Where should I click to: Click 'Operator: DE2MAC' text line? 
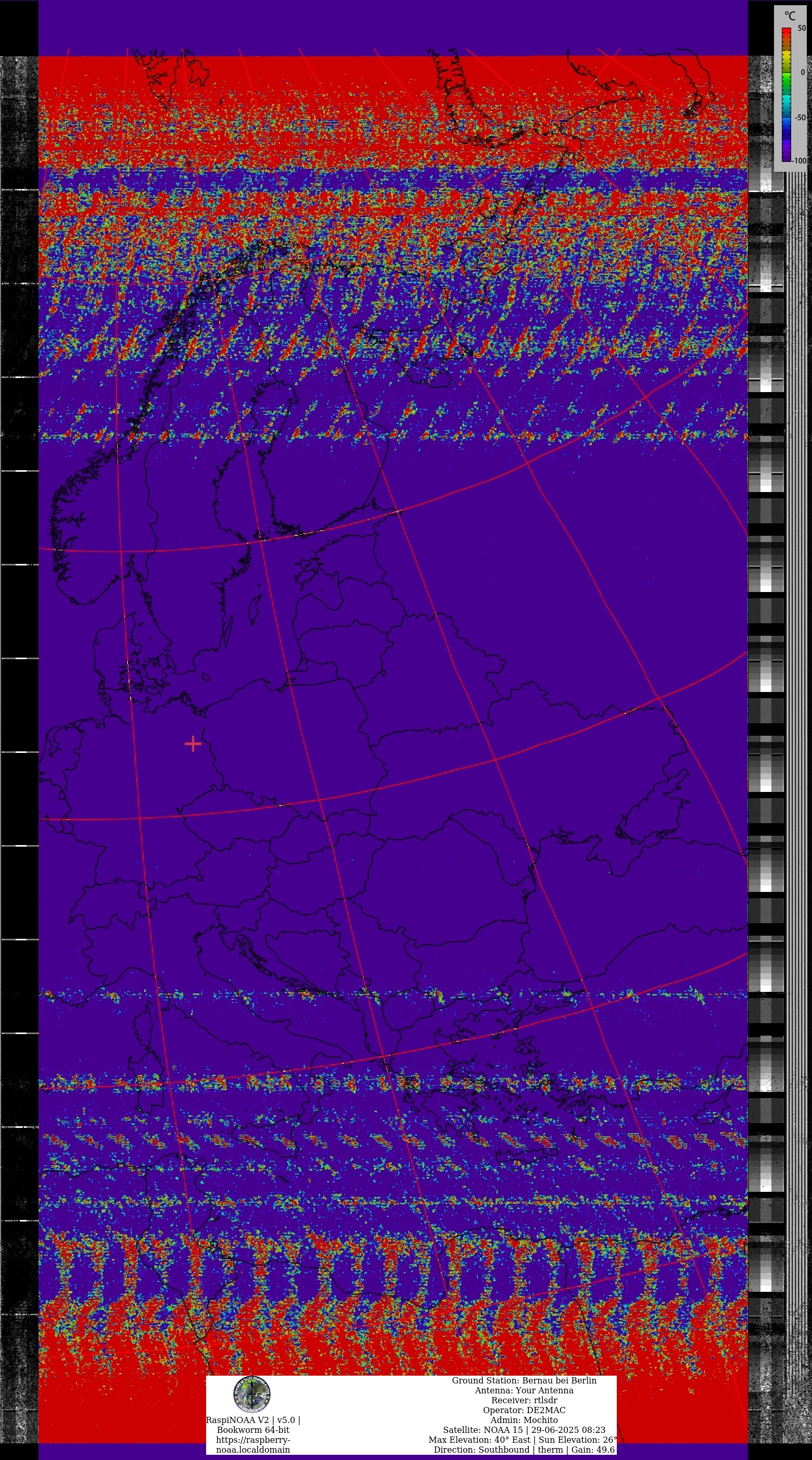524,1410
